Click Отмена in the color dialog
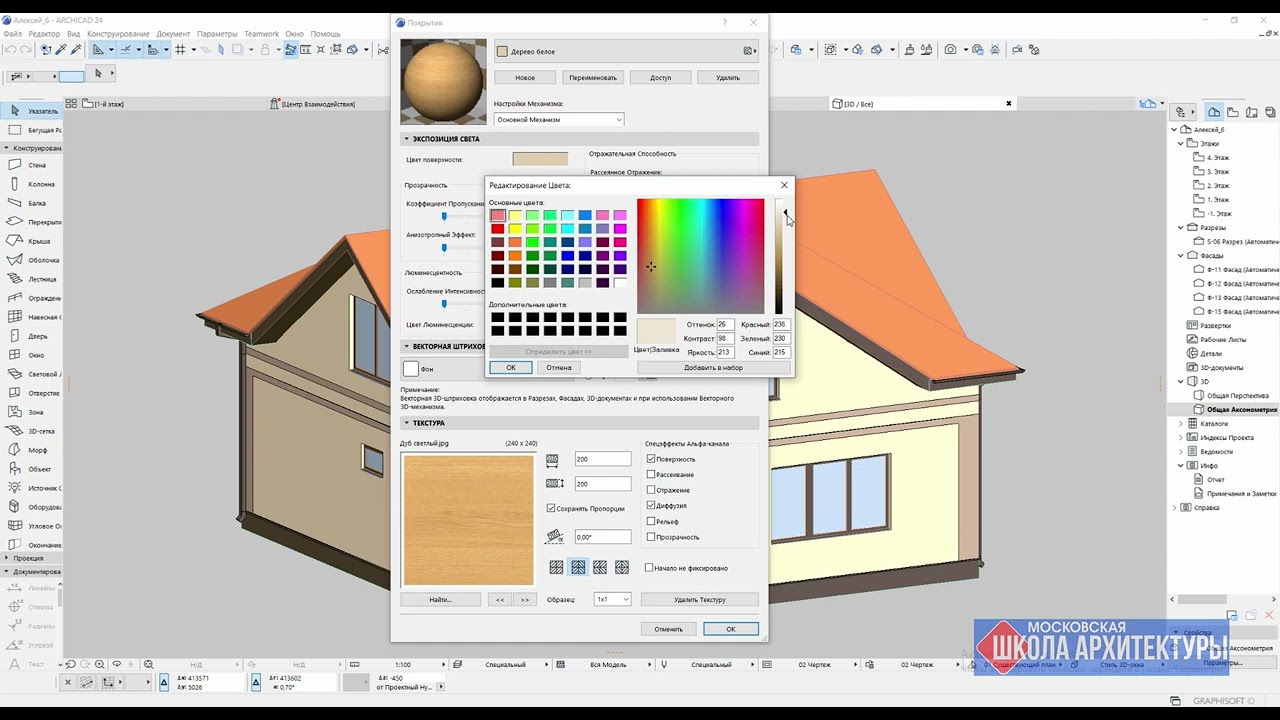 coord(559,367)
